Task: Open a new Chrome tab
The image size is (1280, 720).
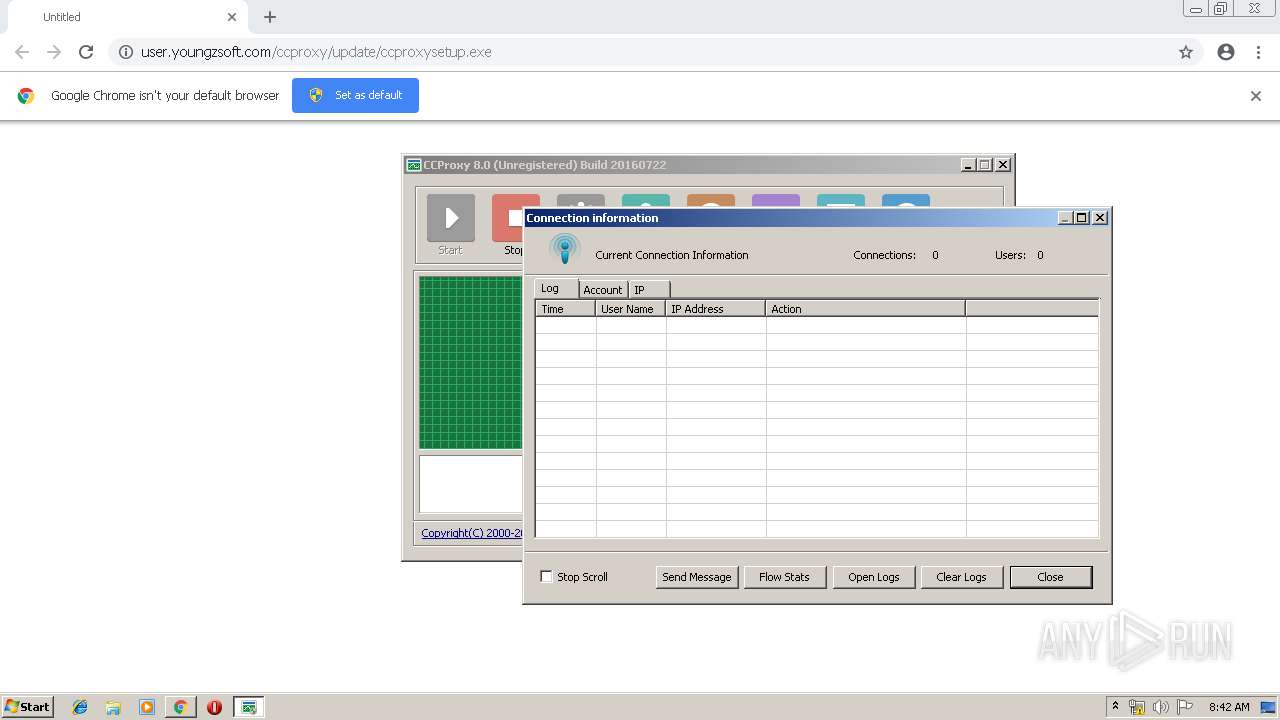Action: point(270,17)
